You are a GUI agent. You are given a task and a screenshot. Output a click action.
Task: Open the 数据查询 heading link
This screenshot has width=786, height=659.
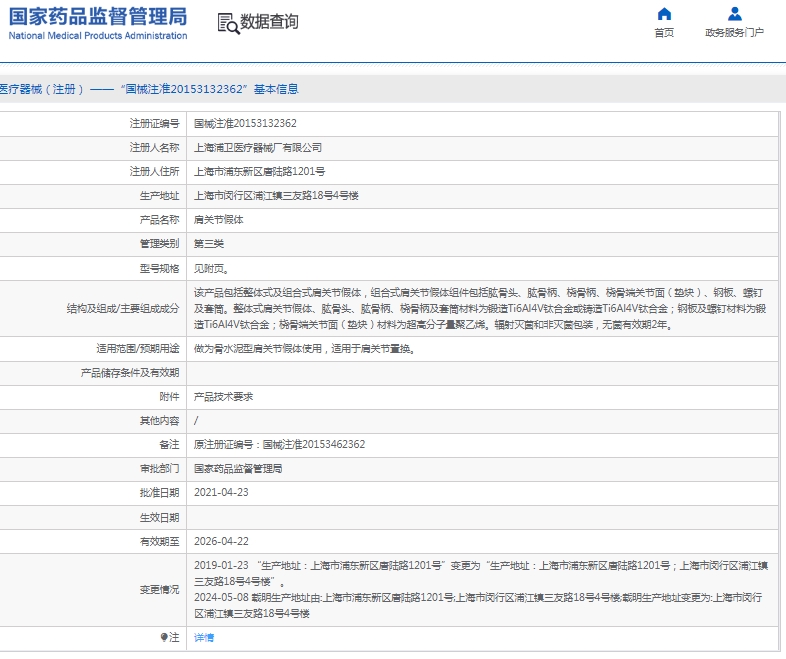point(269,22)
